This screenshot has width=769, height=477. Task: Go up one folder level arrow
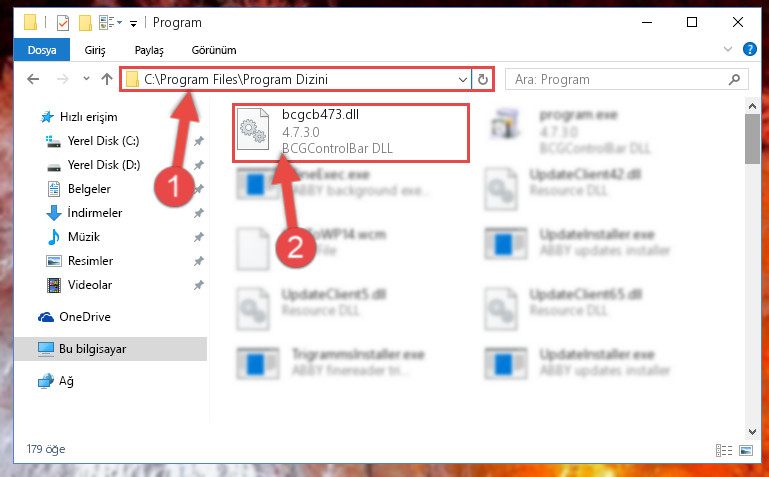(106, 79)
